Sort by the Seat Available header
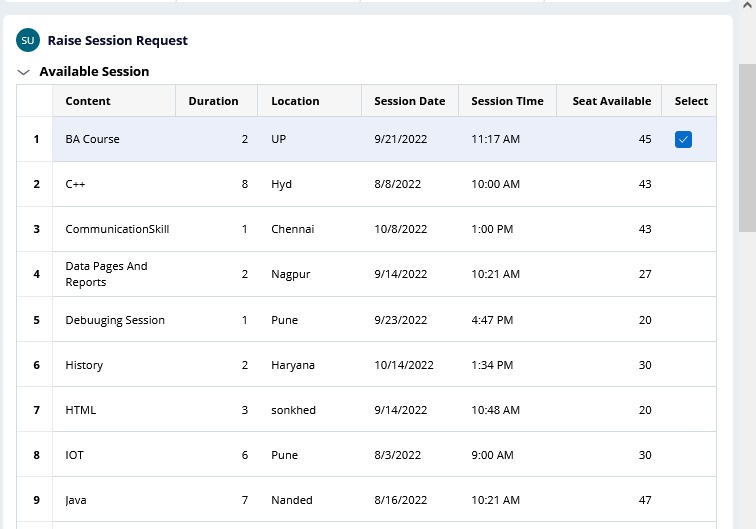This screenshot has width=756, height=529. click(x=611, y=101)
